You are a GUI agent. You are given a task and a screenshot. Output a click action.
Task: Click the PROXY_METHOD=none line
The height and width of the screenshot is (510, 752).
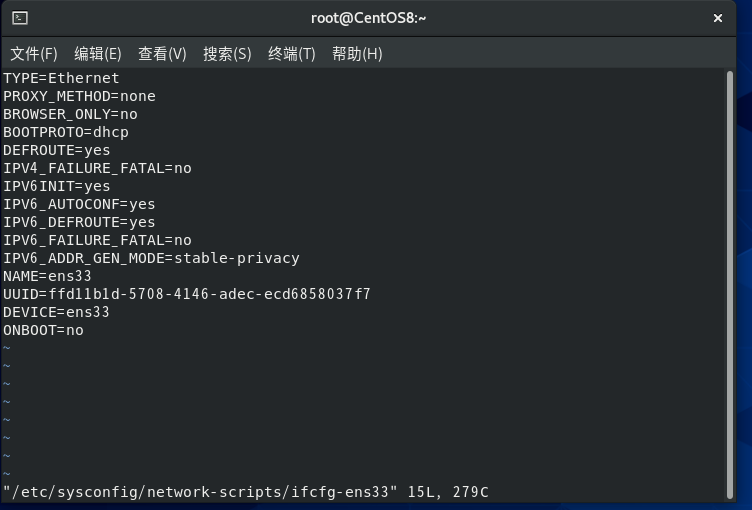[79, 96]
